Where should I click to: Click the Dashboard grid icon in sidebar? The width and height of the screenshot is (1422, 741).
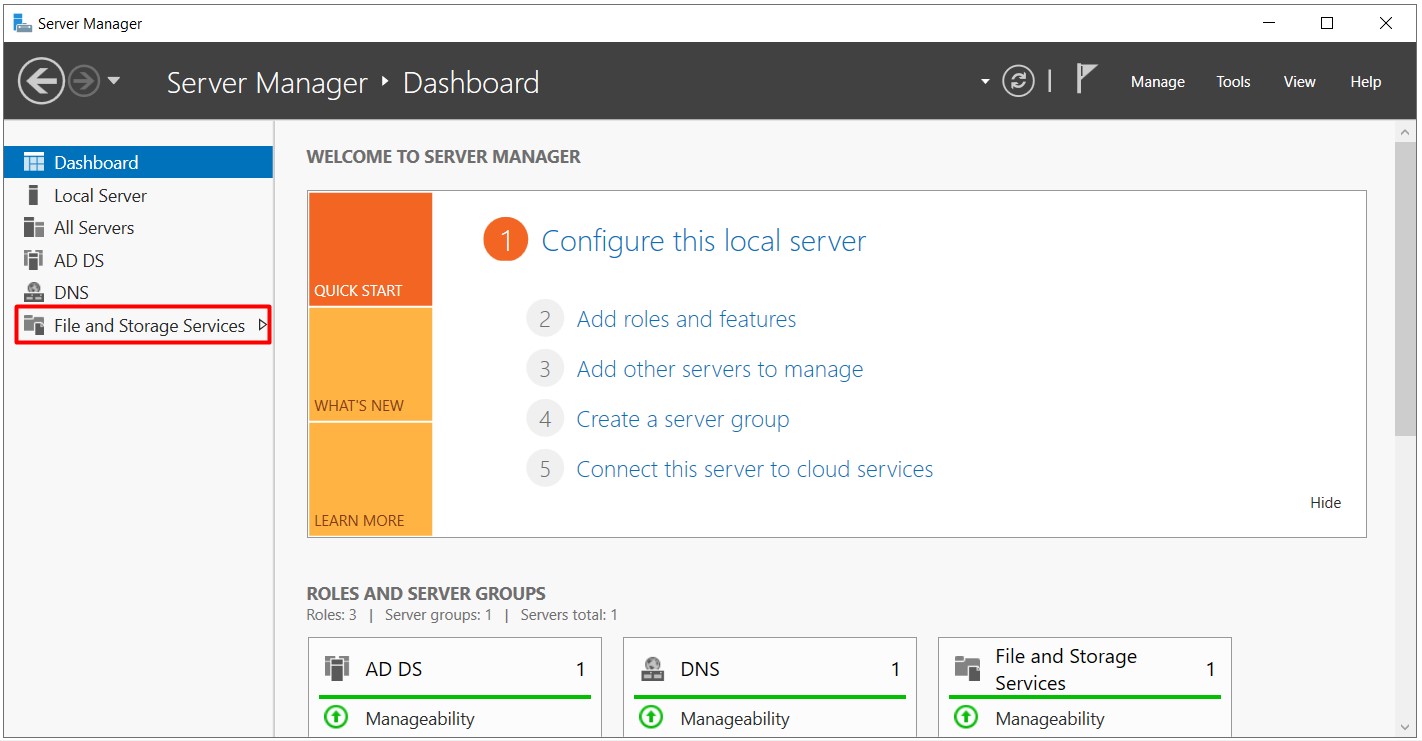click(x=34, y=162)
